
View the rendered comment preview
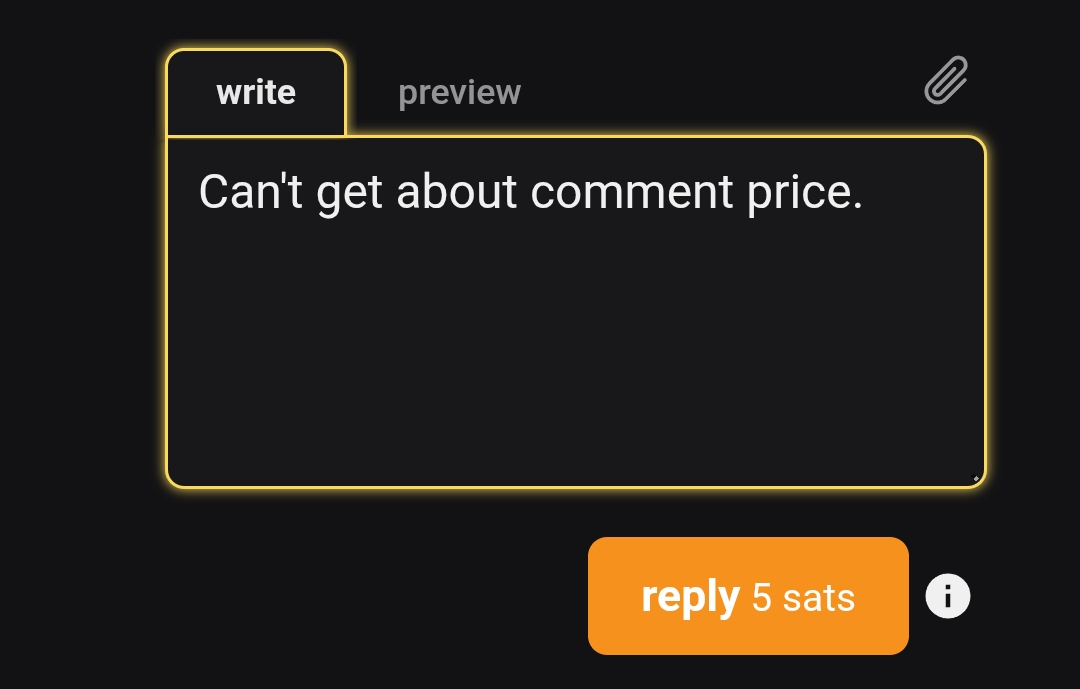coord(459,93)
